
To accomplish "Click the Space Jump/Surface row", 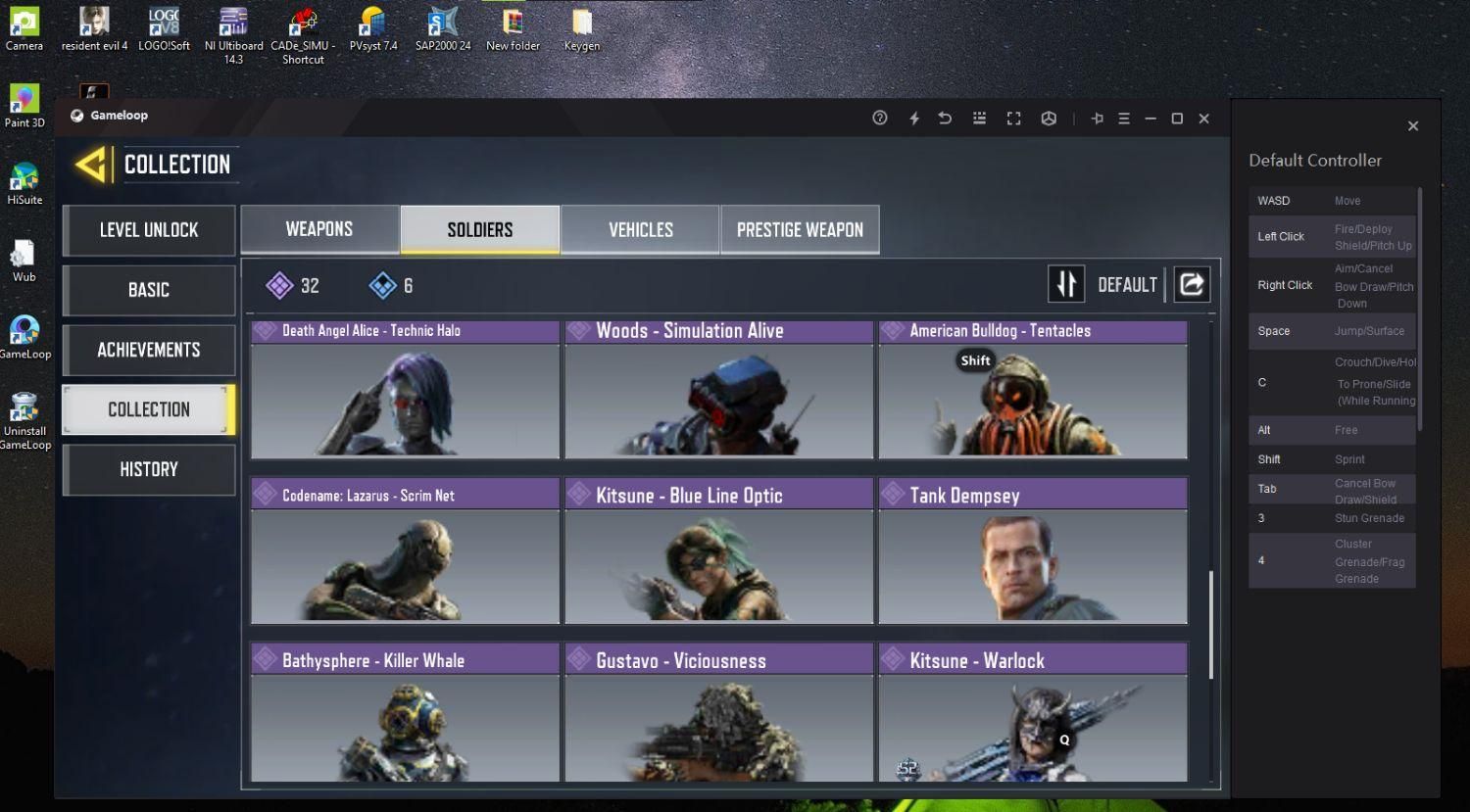I will click(x=1332, y=331).
